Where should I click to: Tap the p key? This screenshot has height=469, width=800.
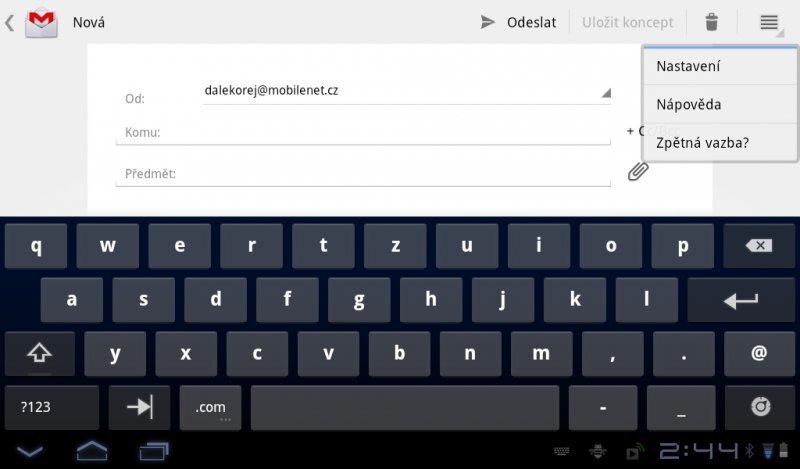[x=683, y=246]
